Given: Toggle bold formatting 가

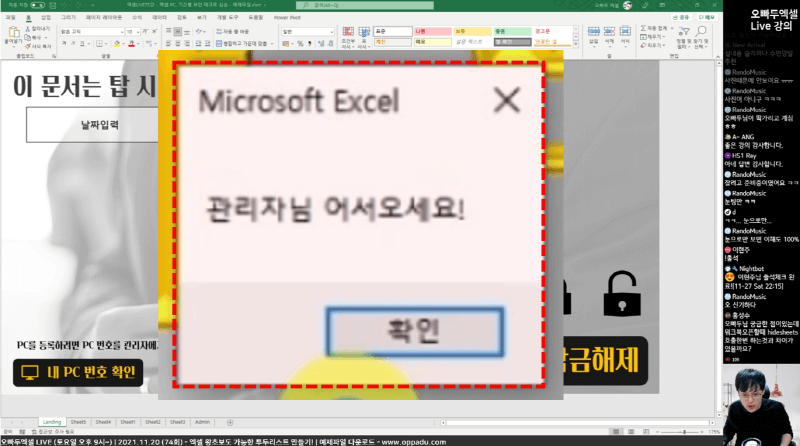Looking at the screenshot, I should tap(64, 44).
